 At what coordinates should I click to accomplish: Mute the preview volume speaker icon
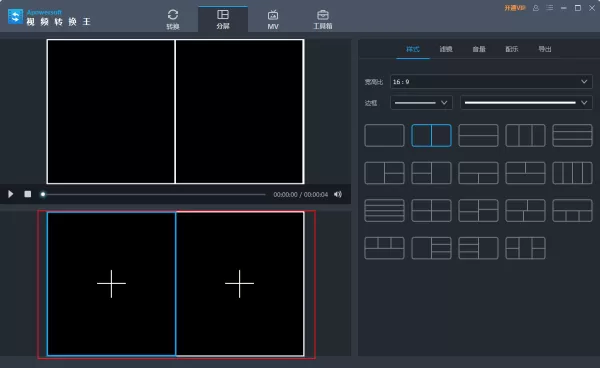coord(338,194)
